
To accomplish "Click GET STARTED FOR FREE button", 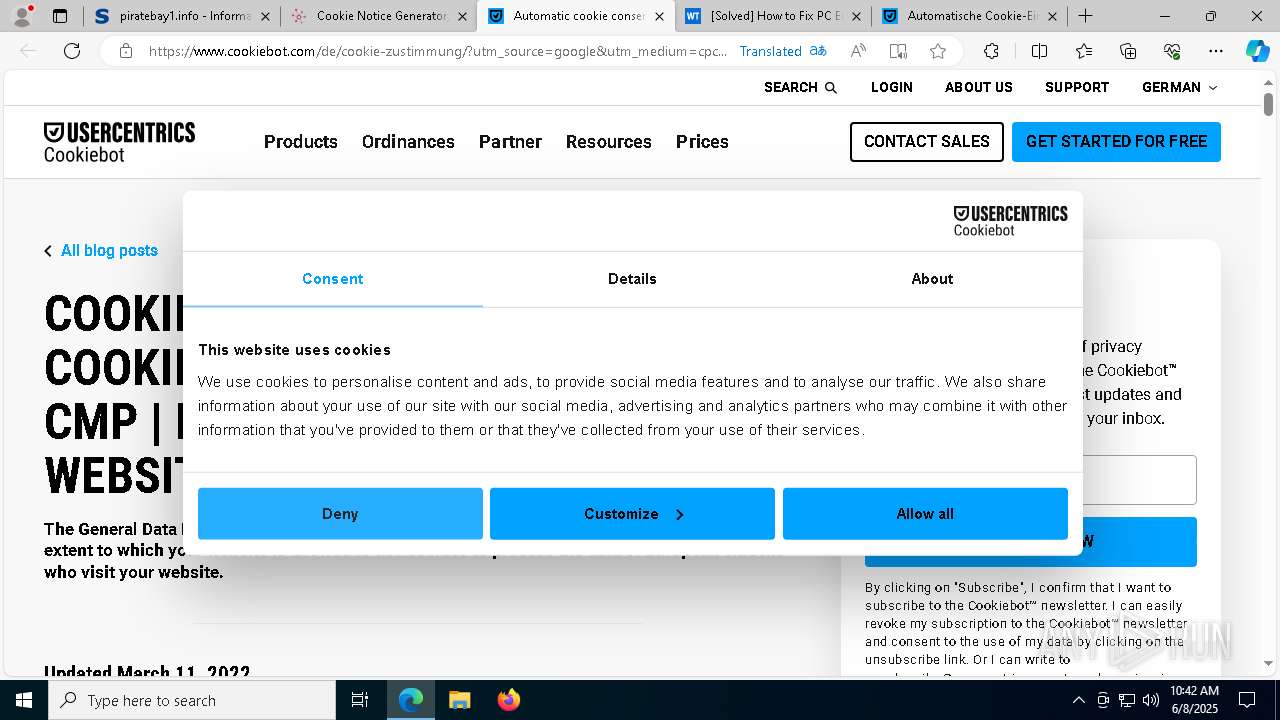I will click(1116, 142).
